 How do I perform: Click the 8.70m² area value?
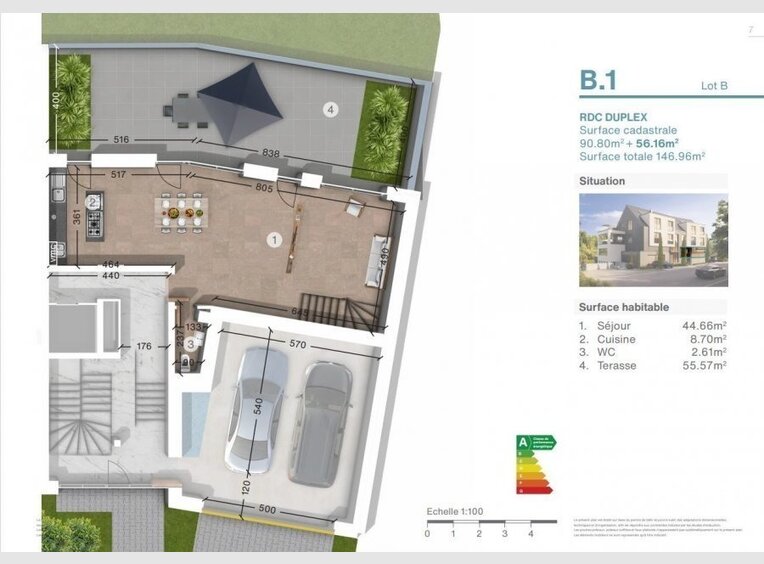(x=707, y=339)
